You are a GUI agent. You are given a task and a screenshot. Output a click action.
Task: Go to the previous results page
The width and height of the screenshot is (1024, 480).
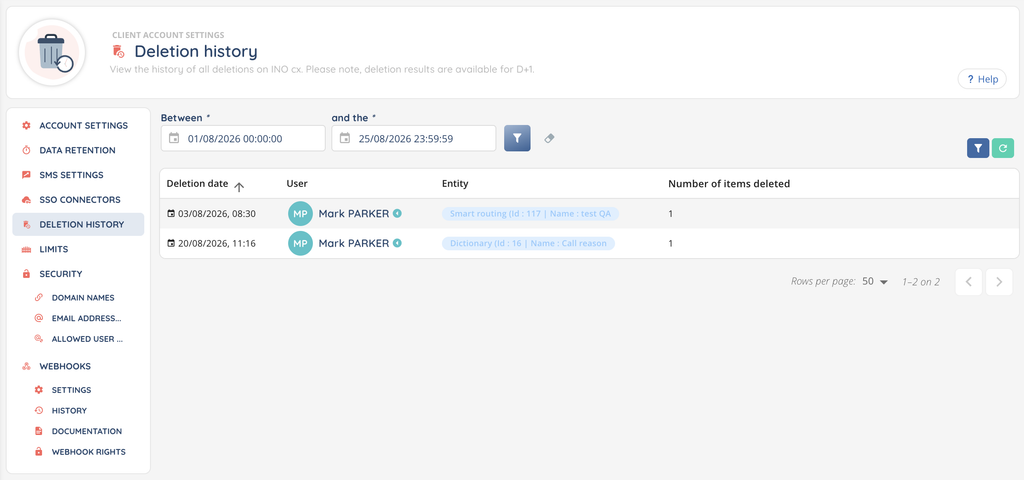coord(968,282)
